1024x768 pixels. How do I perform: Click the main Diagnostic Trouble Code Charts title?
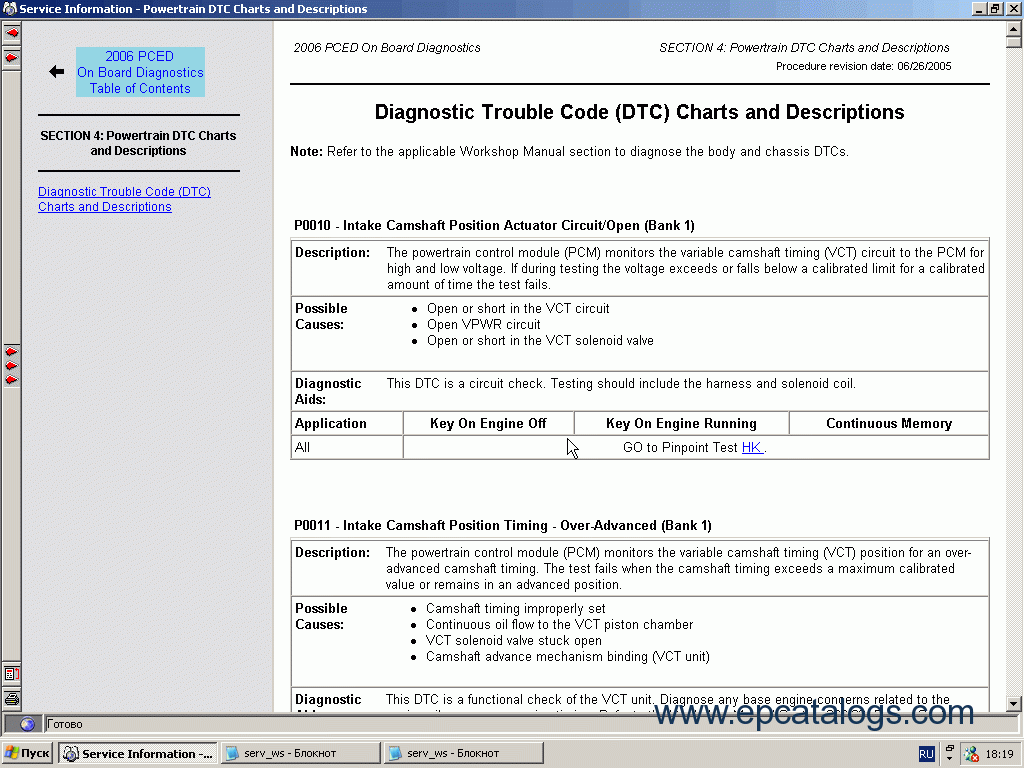[639, 112]
